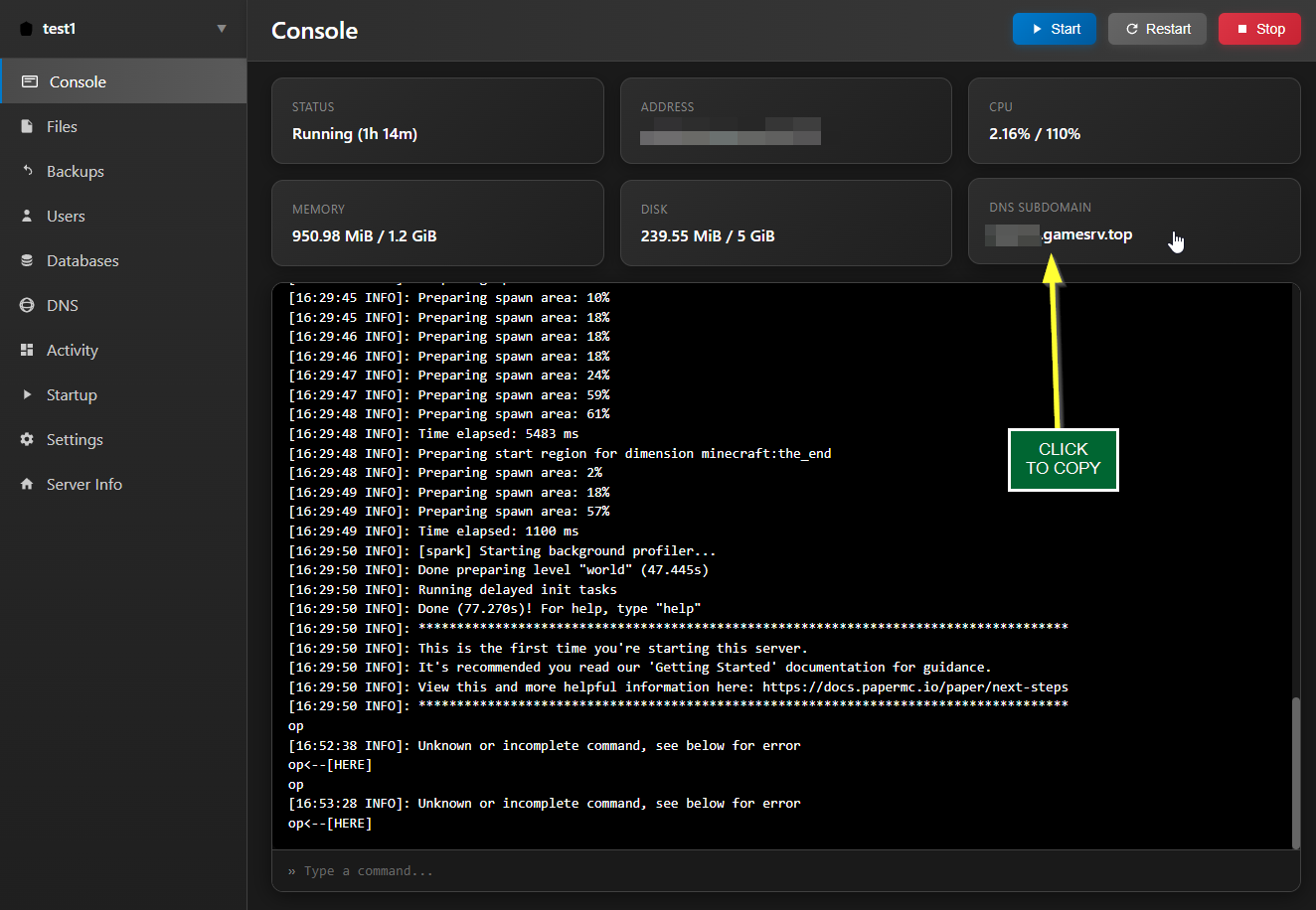The image size is (1316, 910).
Task: Open the Databases page label
Action: pyautogui.click(x=82, y=260)
